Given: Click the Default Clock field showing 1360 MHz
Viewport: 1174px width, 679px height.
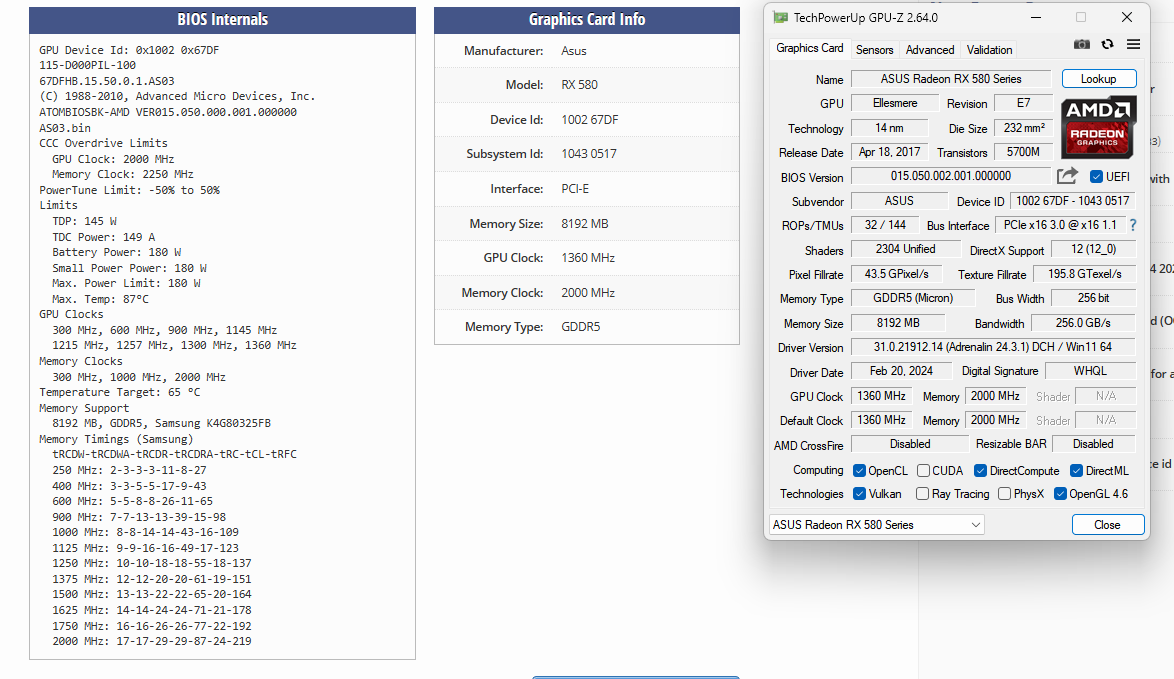Looking at the screenshot, I should [x=881, y=420].
